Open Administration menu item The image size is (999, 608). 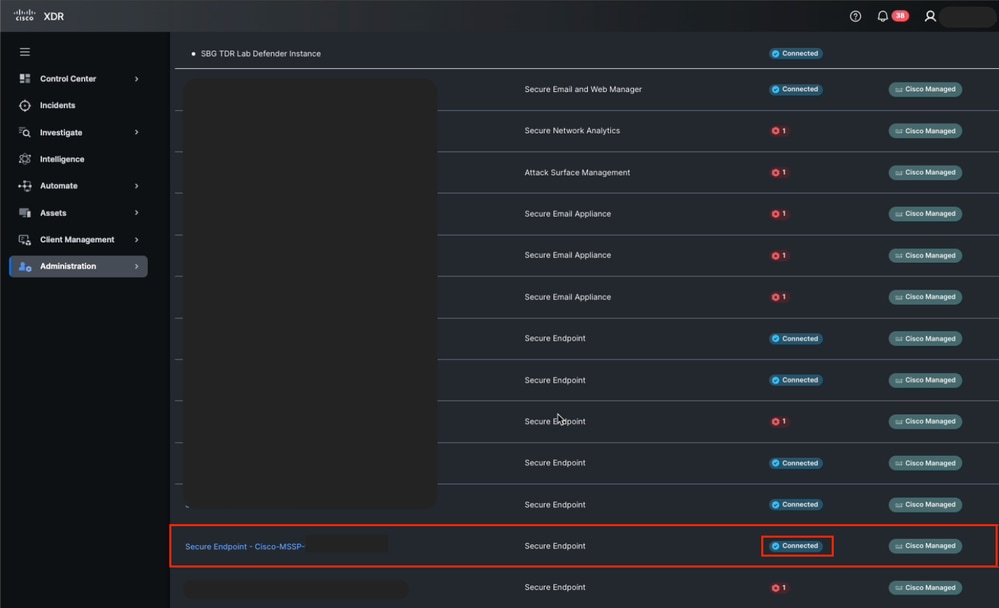point(78,266)
